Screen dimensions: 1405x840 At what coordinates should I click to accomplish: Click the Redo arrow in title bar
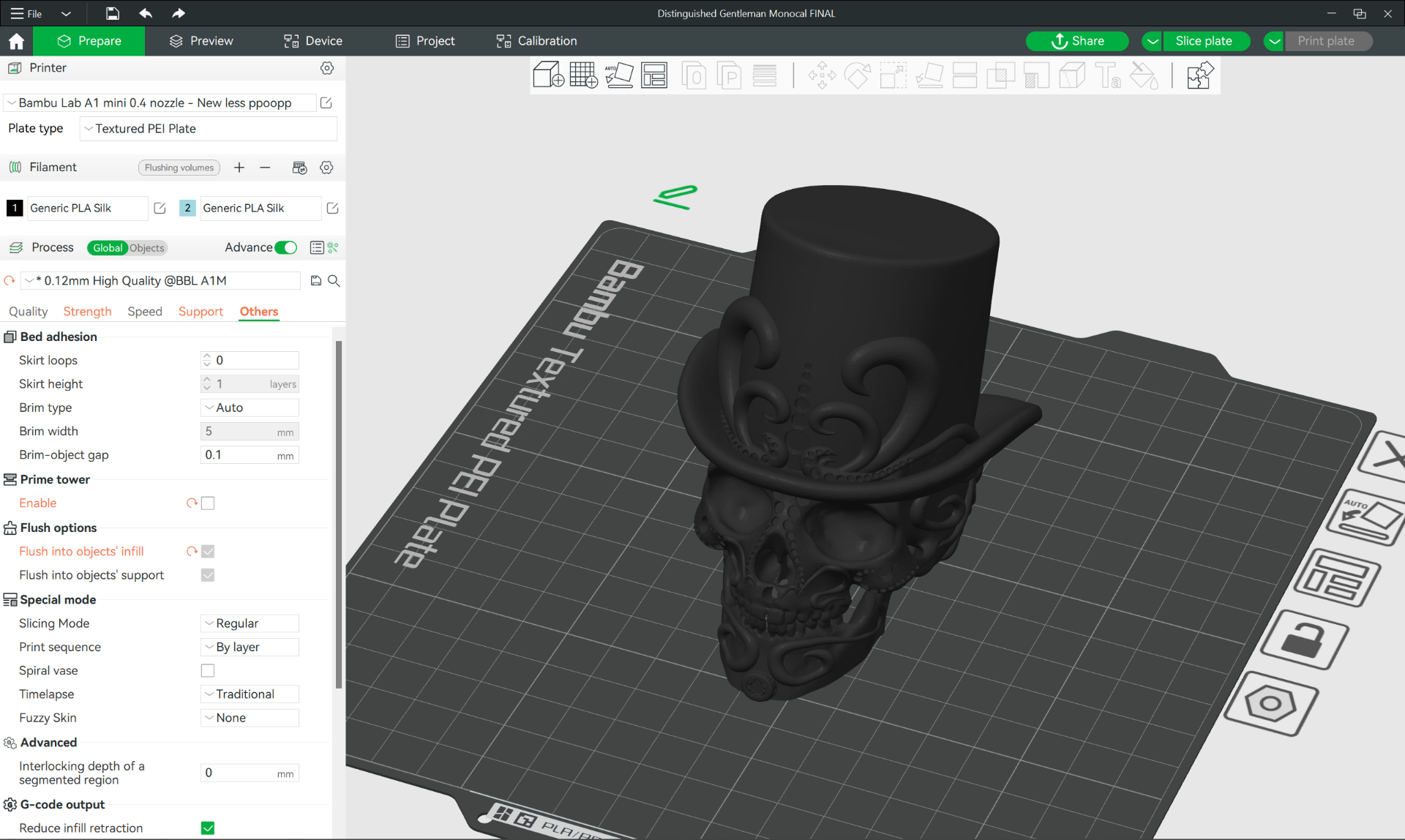click(178, 13)
